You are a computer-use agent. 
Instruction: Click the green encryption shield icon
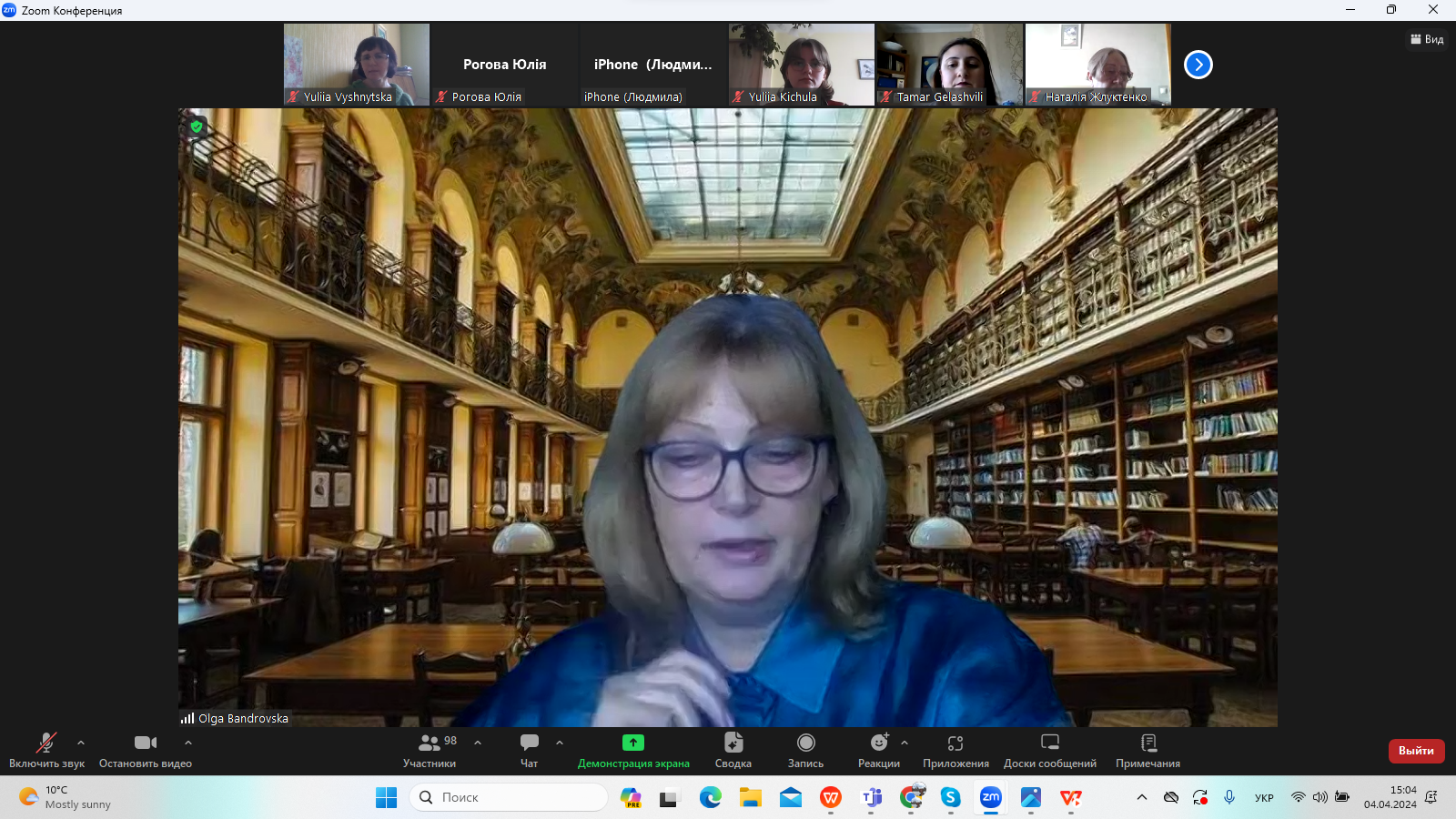click(197, 126)
